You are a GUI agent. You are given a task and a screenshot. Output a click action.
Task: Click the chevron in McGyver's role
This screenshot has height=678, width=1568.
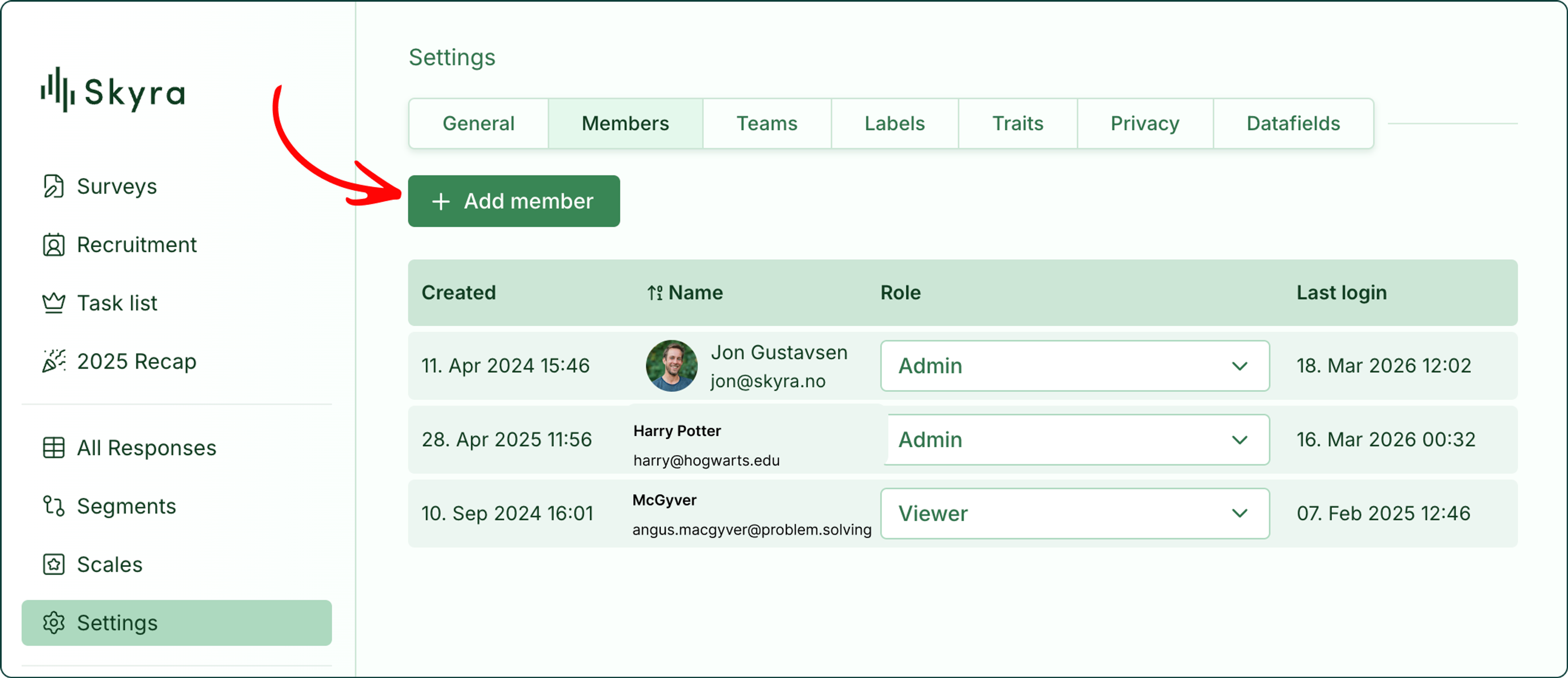pyautogui.click(x=1240, y=514)
